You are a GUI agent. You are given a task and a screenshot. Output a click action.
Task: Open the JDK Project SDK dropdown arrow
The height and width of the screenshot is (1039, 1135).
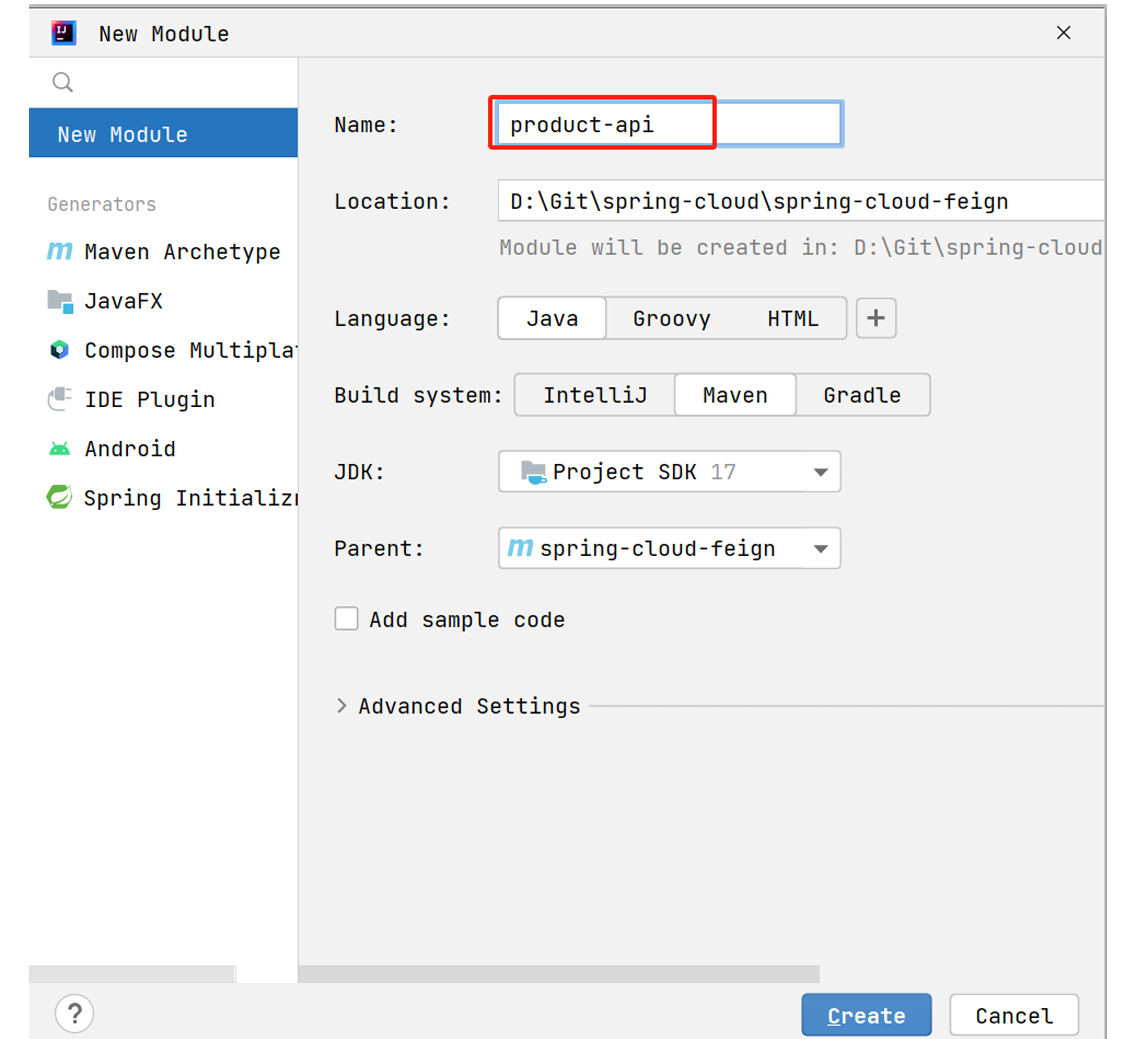pyautogui.click(x=820, y=472)
